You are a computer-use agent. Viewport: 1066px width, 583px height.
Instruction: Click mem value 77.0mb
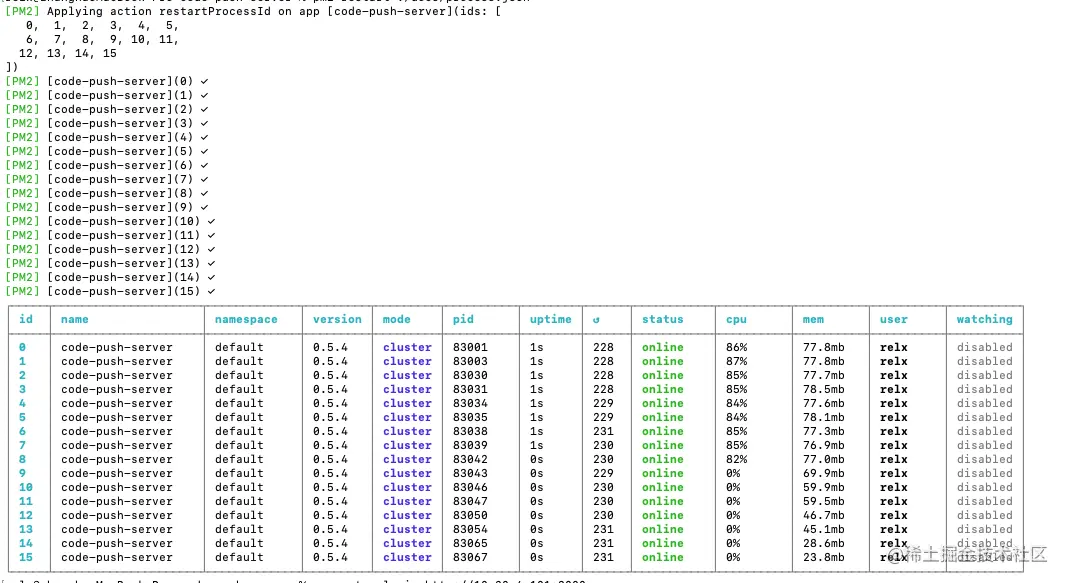[823, 459]
